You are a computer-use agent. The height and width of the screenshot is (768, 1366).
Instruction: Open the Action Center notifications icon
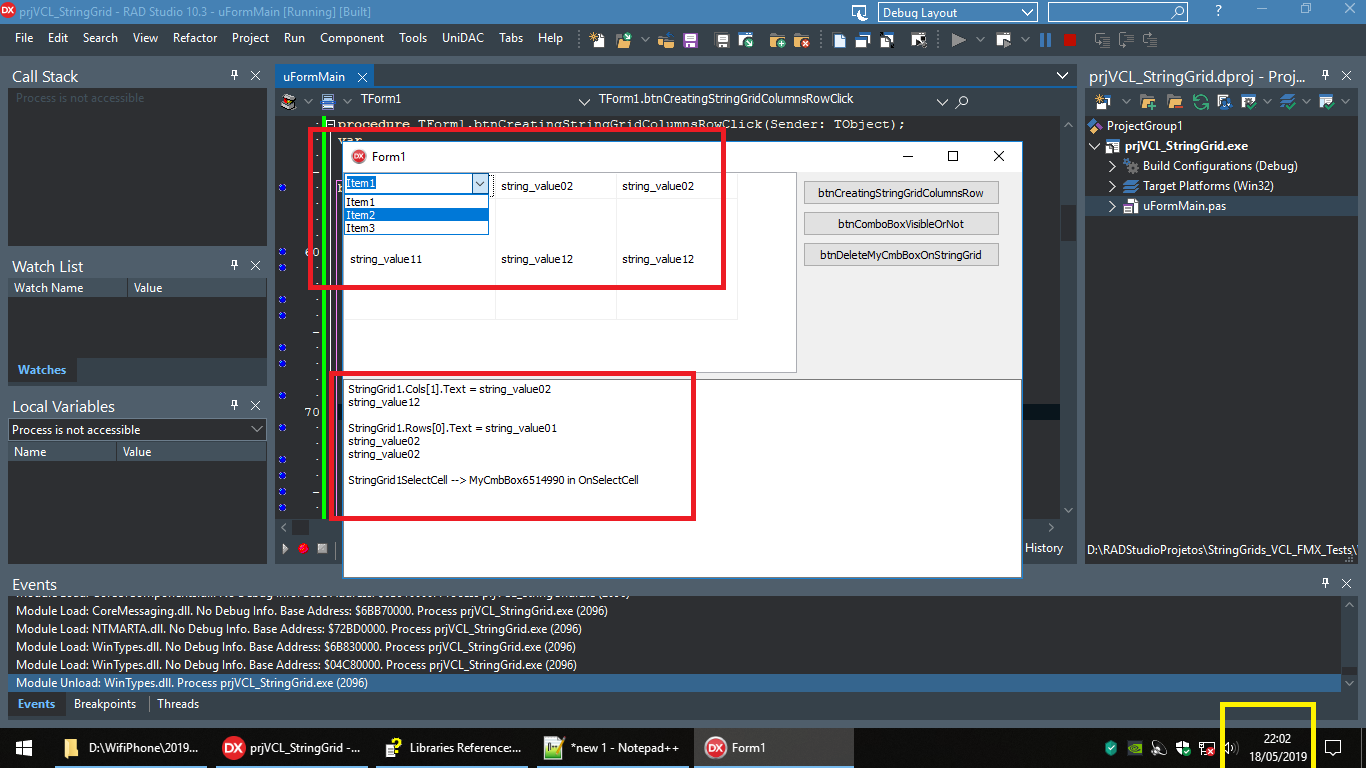point(1333,748)
